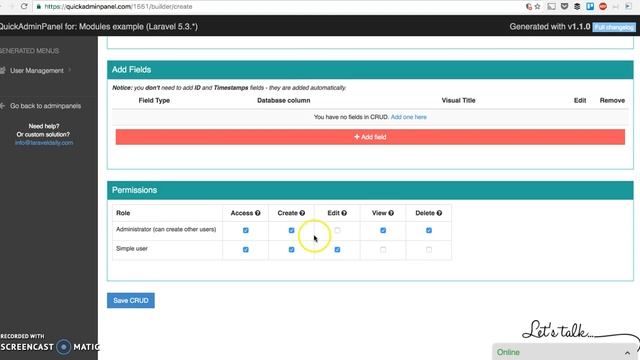Open the Trello extension icon
This screenshot has height=360, width=640.
590,6
